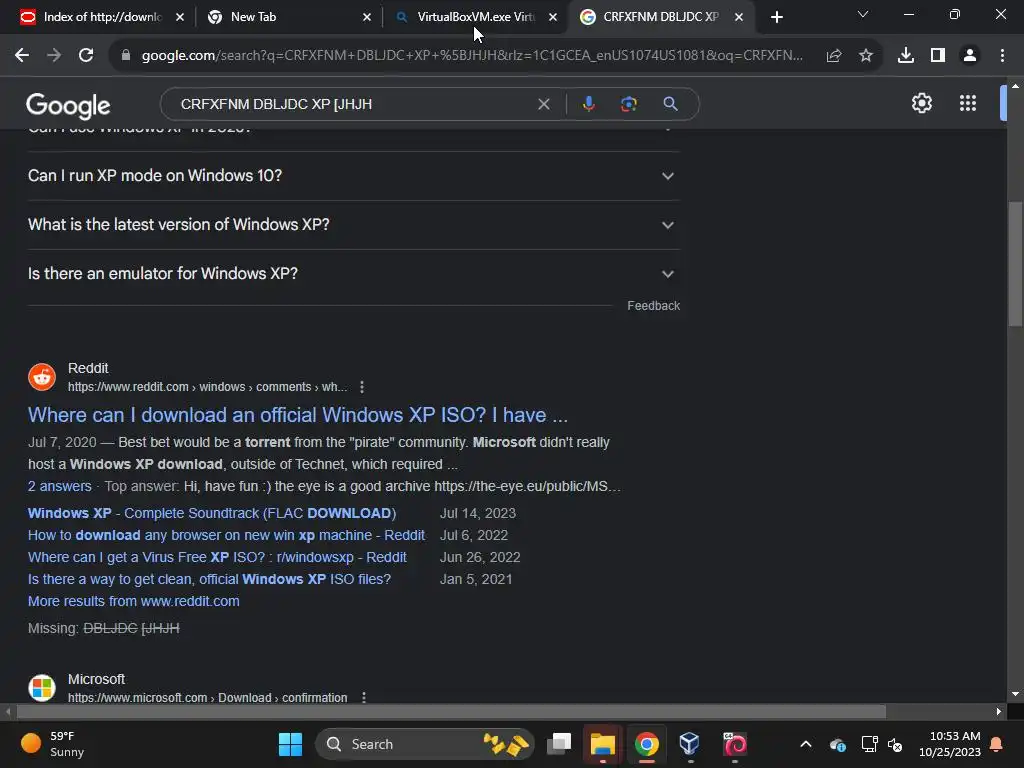Show hidden system tray icons
This screenshot has width=1024, height=768.
point(806,744)
